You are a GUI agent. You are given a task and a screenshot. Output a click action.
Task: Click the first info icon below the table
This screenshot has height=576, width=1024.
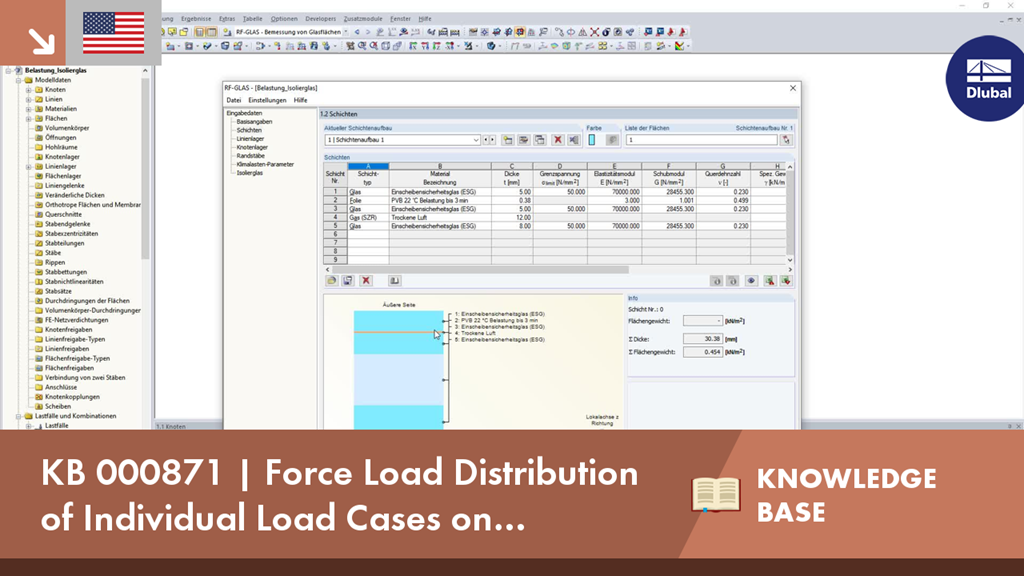tap(716, 281)
